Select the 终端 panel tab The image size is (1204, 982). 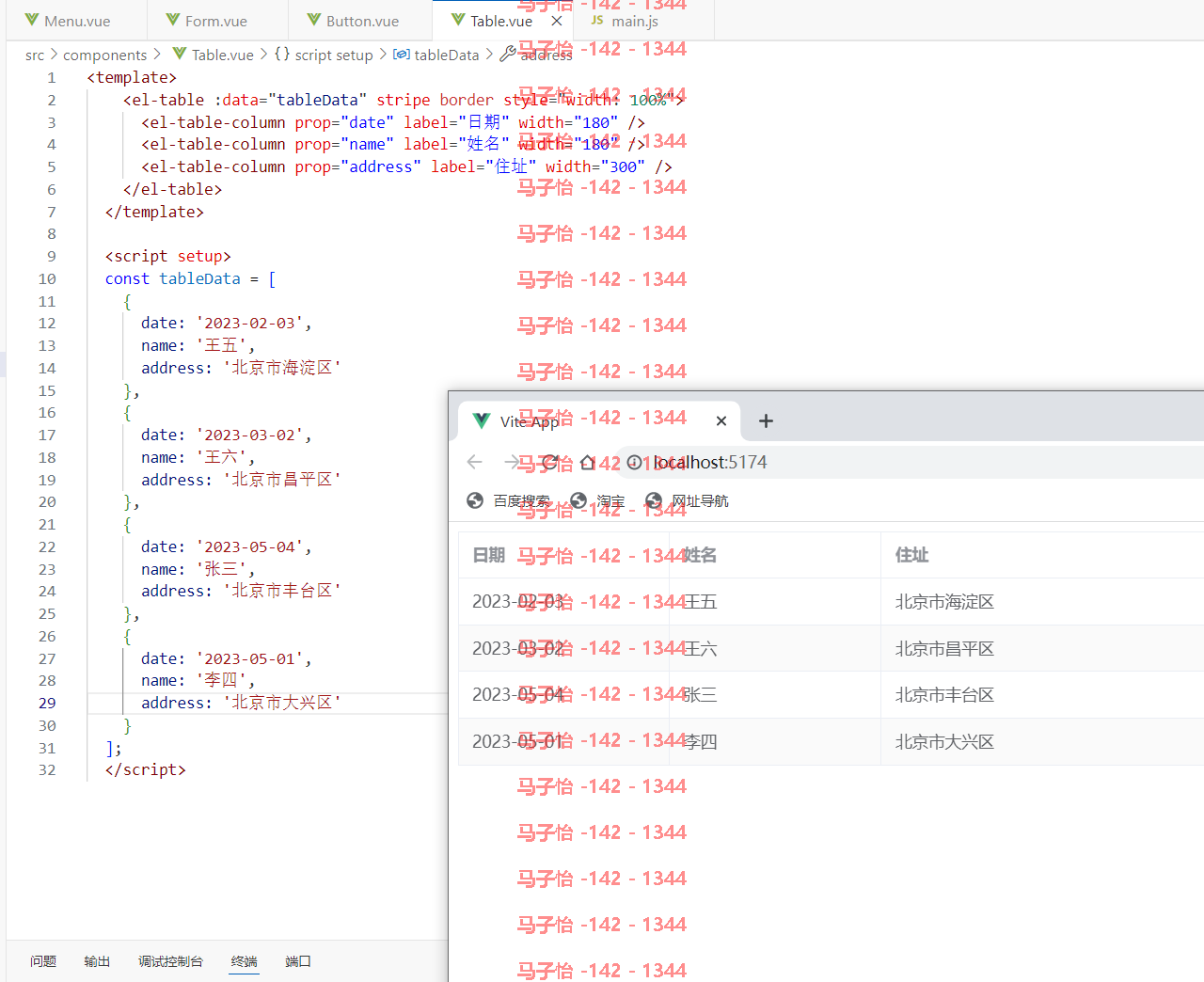244,961
